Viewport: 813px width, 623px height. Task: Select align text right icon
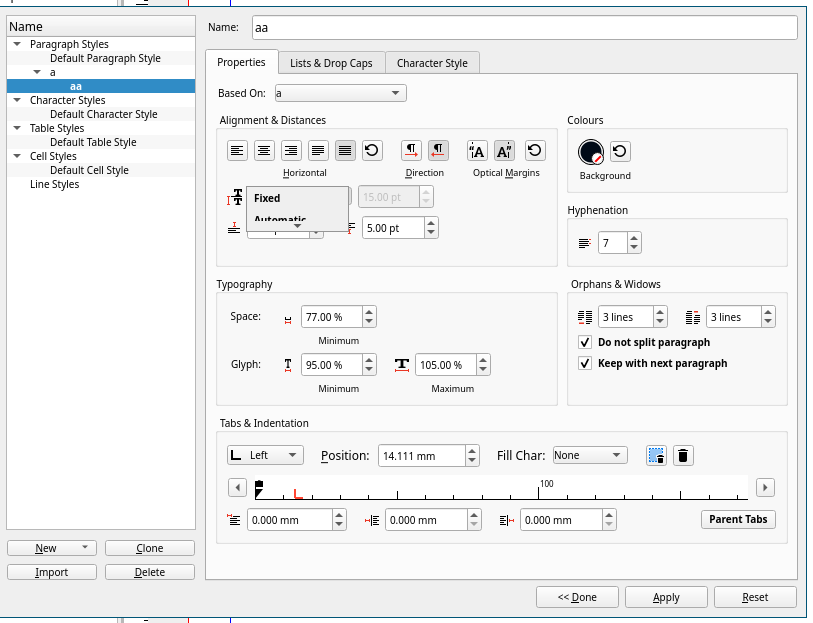(x=291, y=151)
